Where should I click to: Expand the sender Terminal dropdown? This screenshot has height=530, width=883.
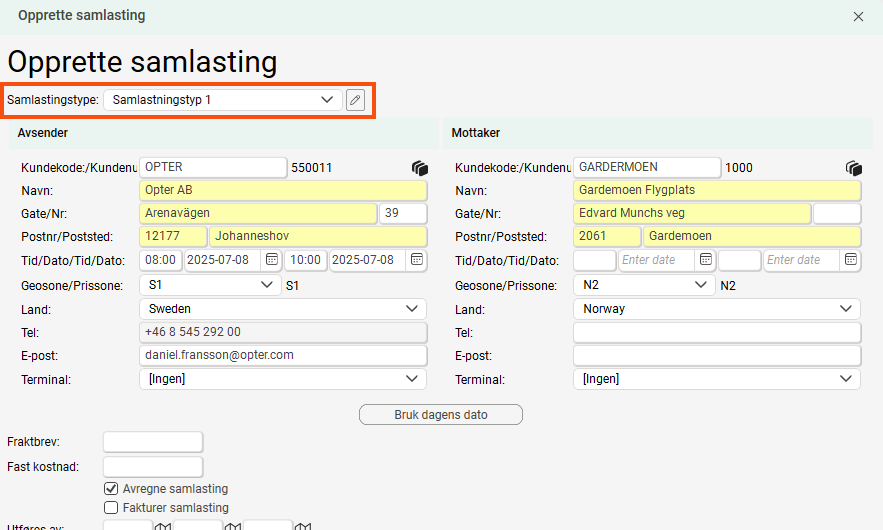pyautogui.click(x=412, y=379)
